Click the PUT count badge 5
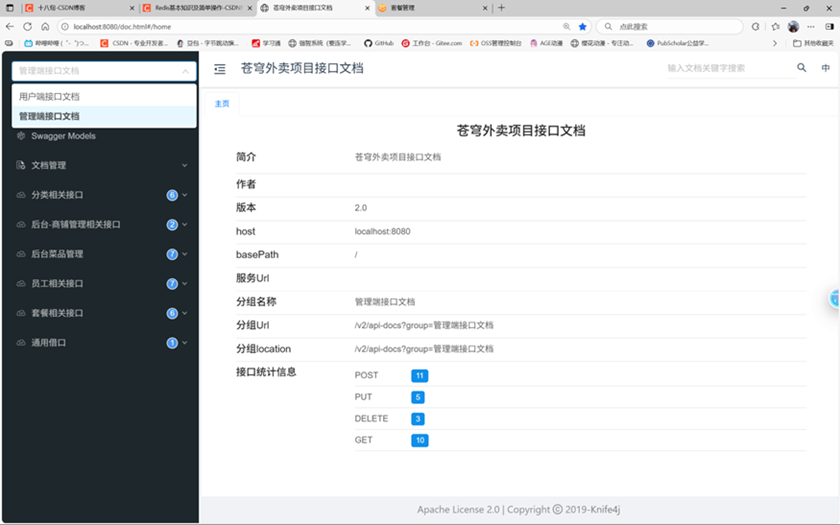840x525 pixels. coord(418,397)
